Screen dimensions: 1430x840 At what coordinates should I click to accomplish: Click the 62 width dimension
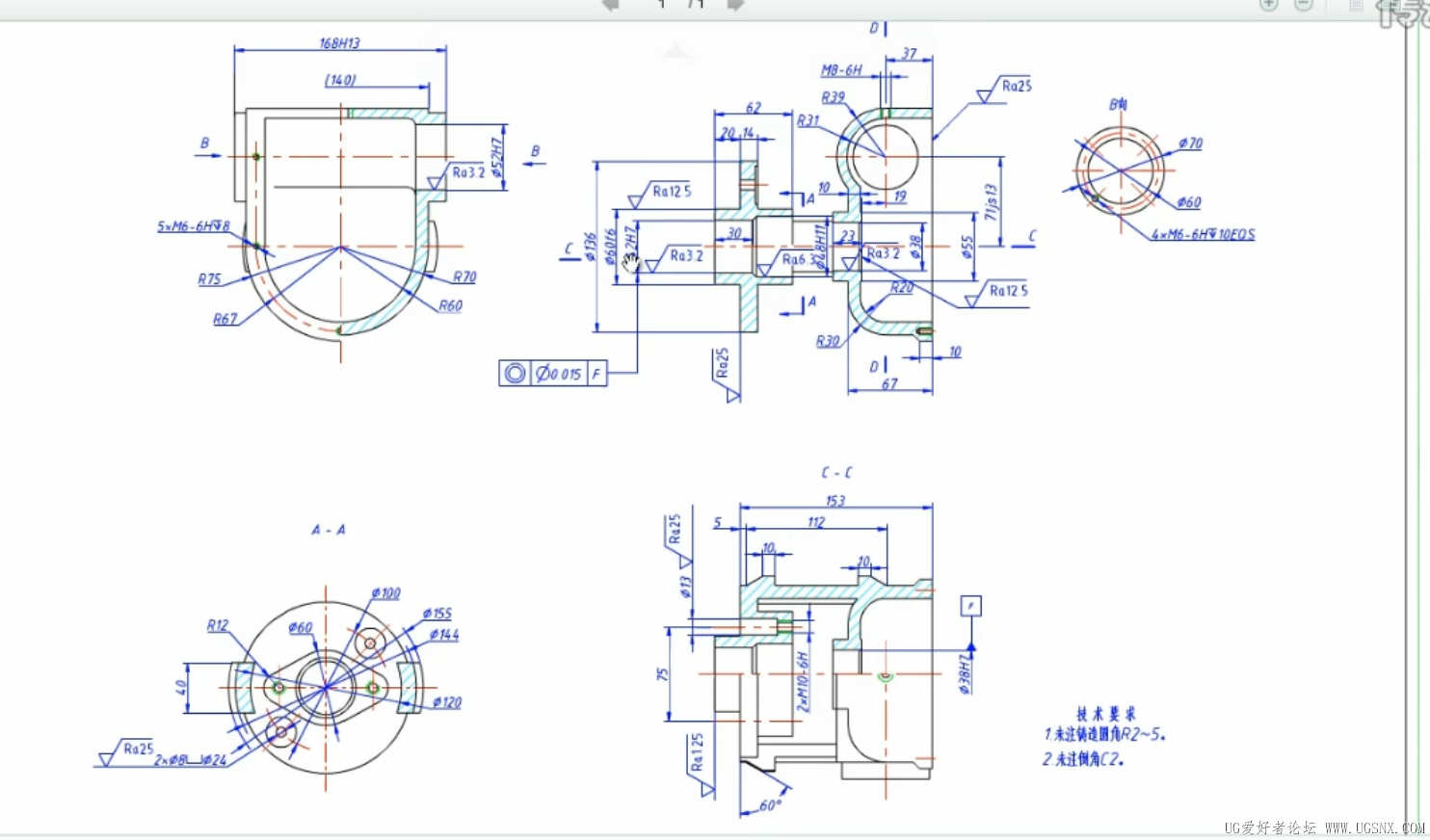click(754, 108)
